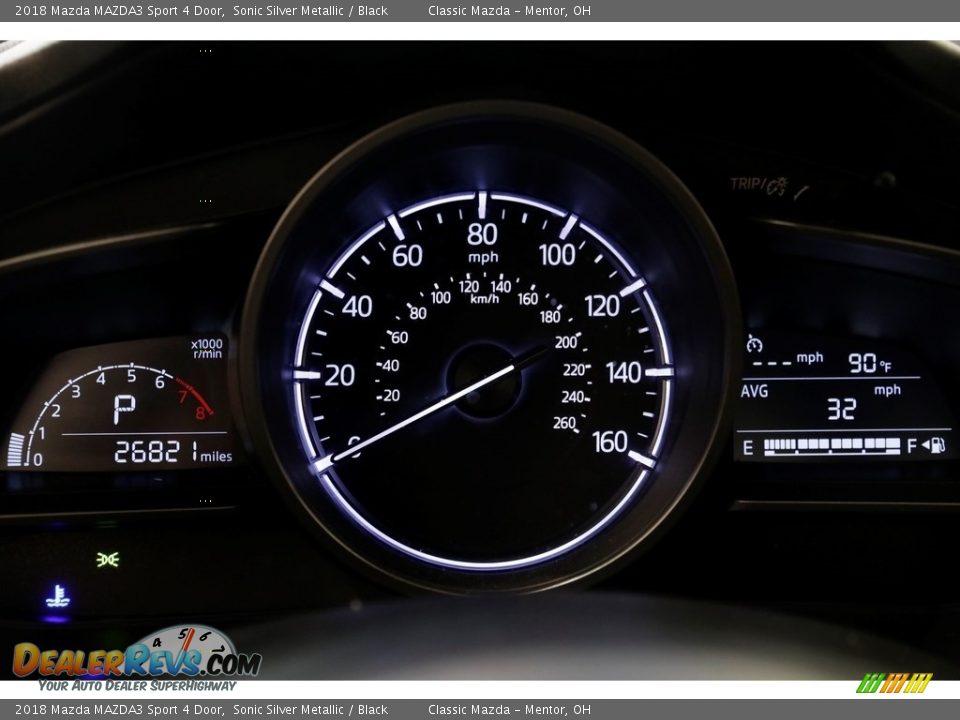The width and height of the screenshot is (960, 720).
Task: Click the P gear indicator
Action: pyautogui.click(x=124, y=408)
